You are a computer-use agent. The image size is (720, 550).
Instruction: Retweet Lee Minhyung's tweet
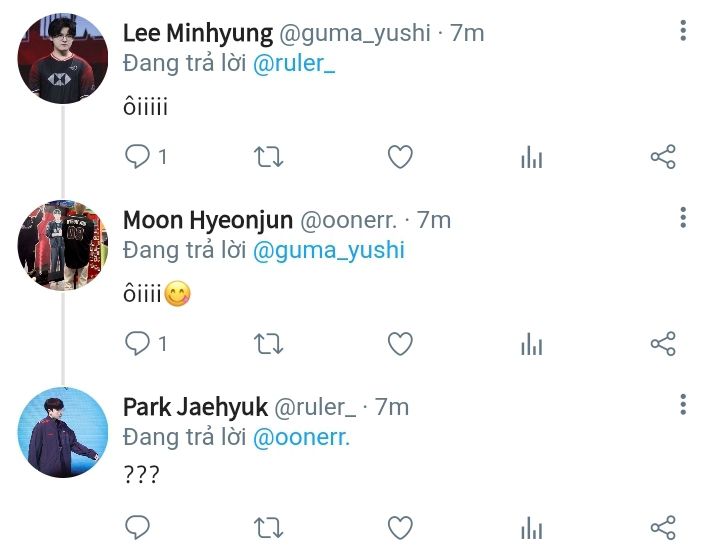tap(269, 157)
